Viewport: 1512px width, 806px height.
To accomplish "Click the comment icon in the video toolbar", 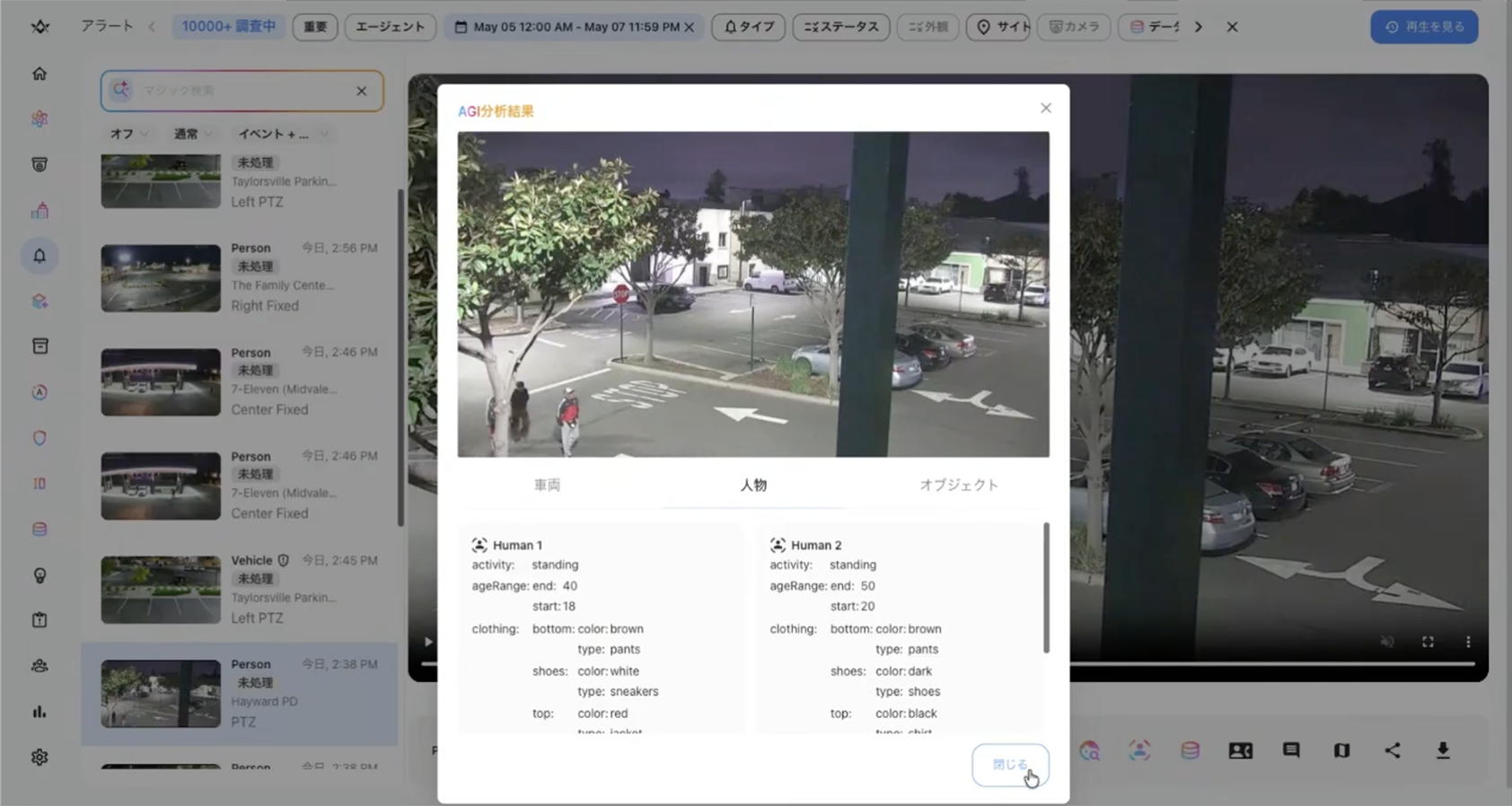I will point(1291,750).
